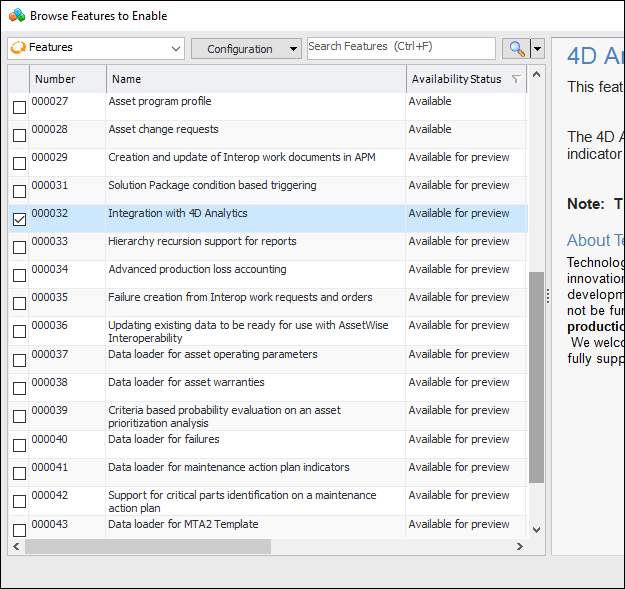Sort by the Name column header
625x589 pixels.
pyautogui.click(x=255, y=79)
